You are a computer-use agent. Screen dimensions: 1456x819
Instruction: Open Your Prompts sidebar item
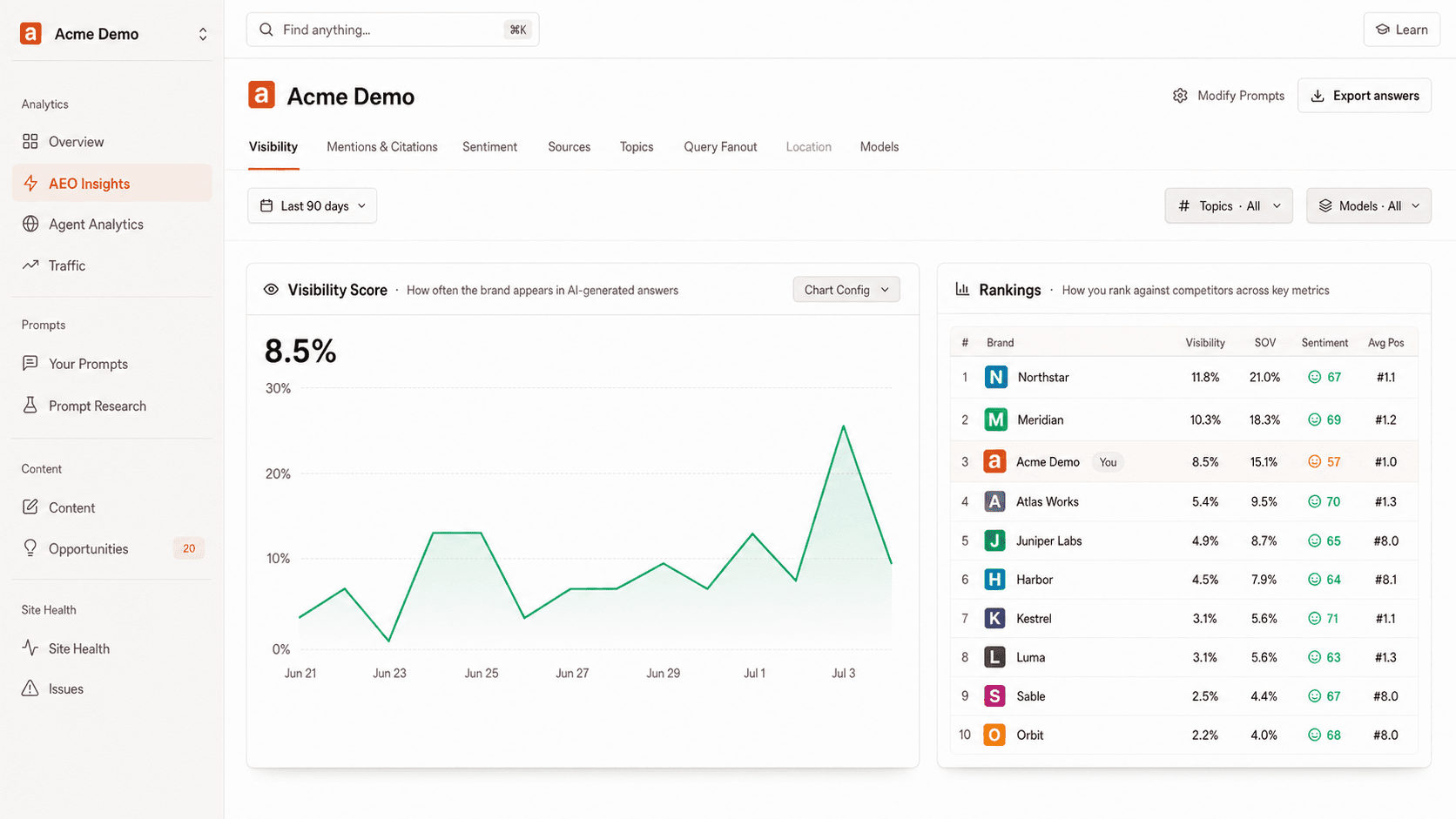coord(112,364)
